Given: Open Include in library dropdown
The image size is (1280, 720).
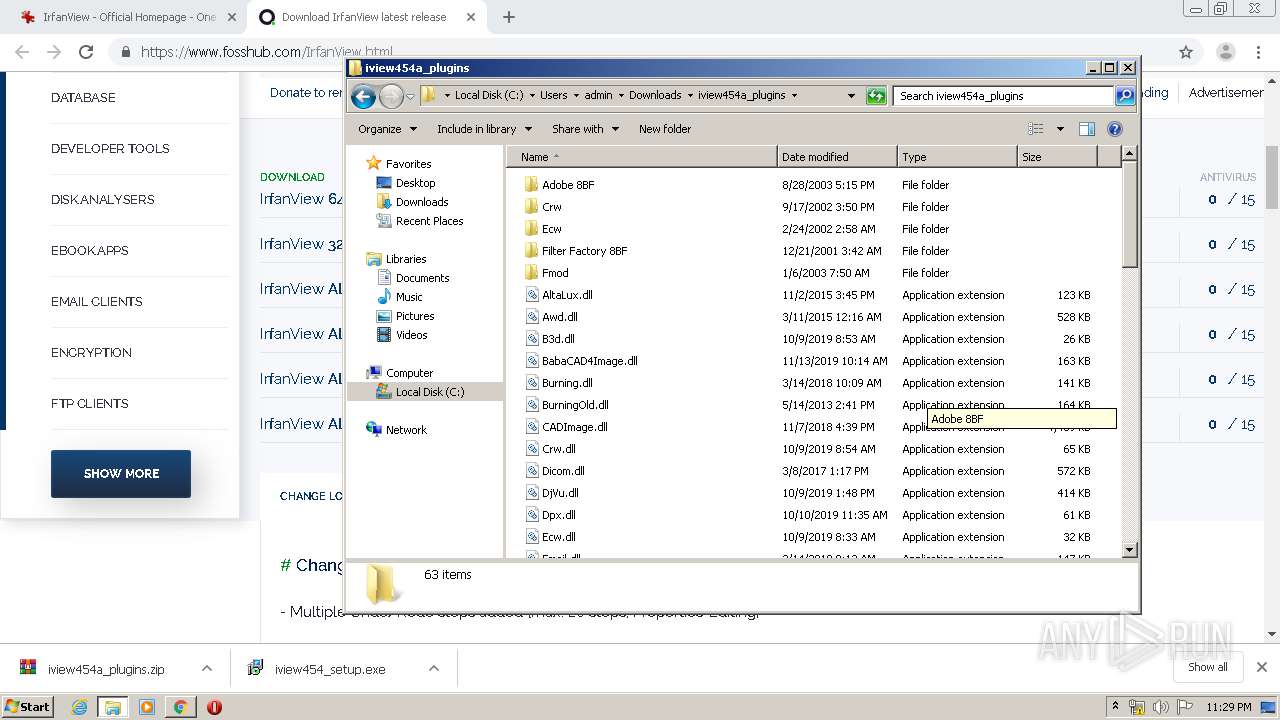Looking at the screenshot, I should click(484, 129).
